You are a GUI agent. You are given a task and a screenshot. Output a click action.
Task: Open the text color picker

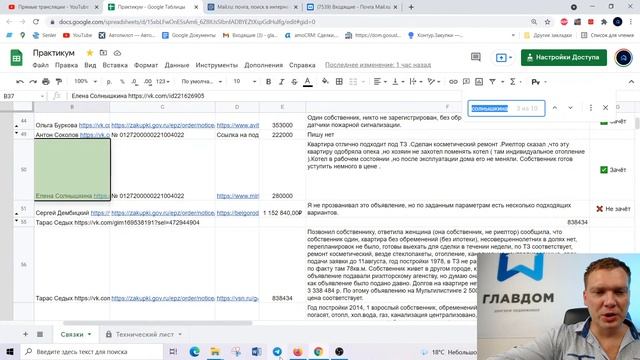[x=308, y=82]
